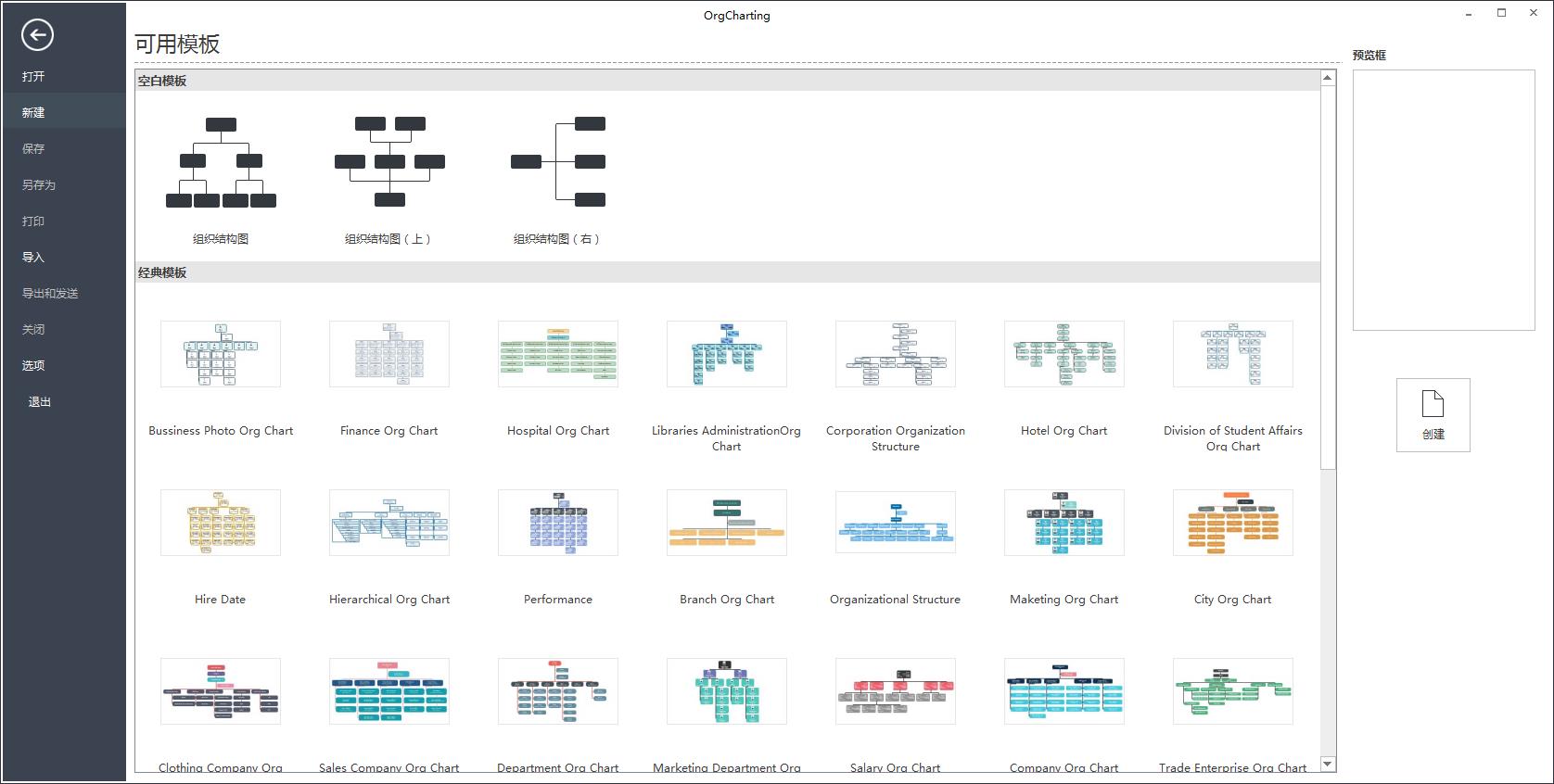Select Bussiness Photo Org Chart thumbnail
Viewport: 1554px width, 784px height.
coord(221,354)
